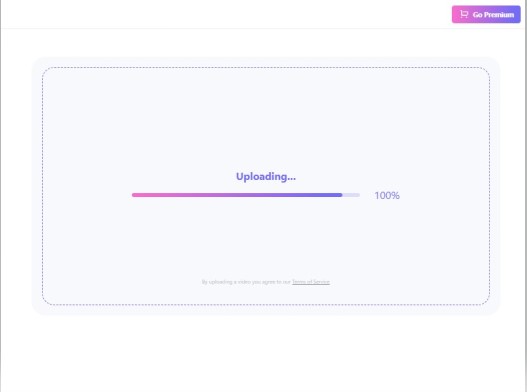The height and width of the screenshot is (392, 527).
Task: Click the shopping cart icon in Go Premium
Action: pos(464,14)
